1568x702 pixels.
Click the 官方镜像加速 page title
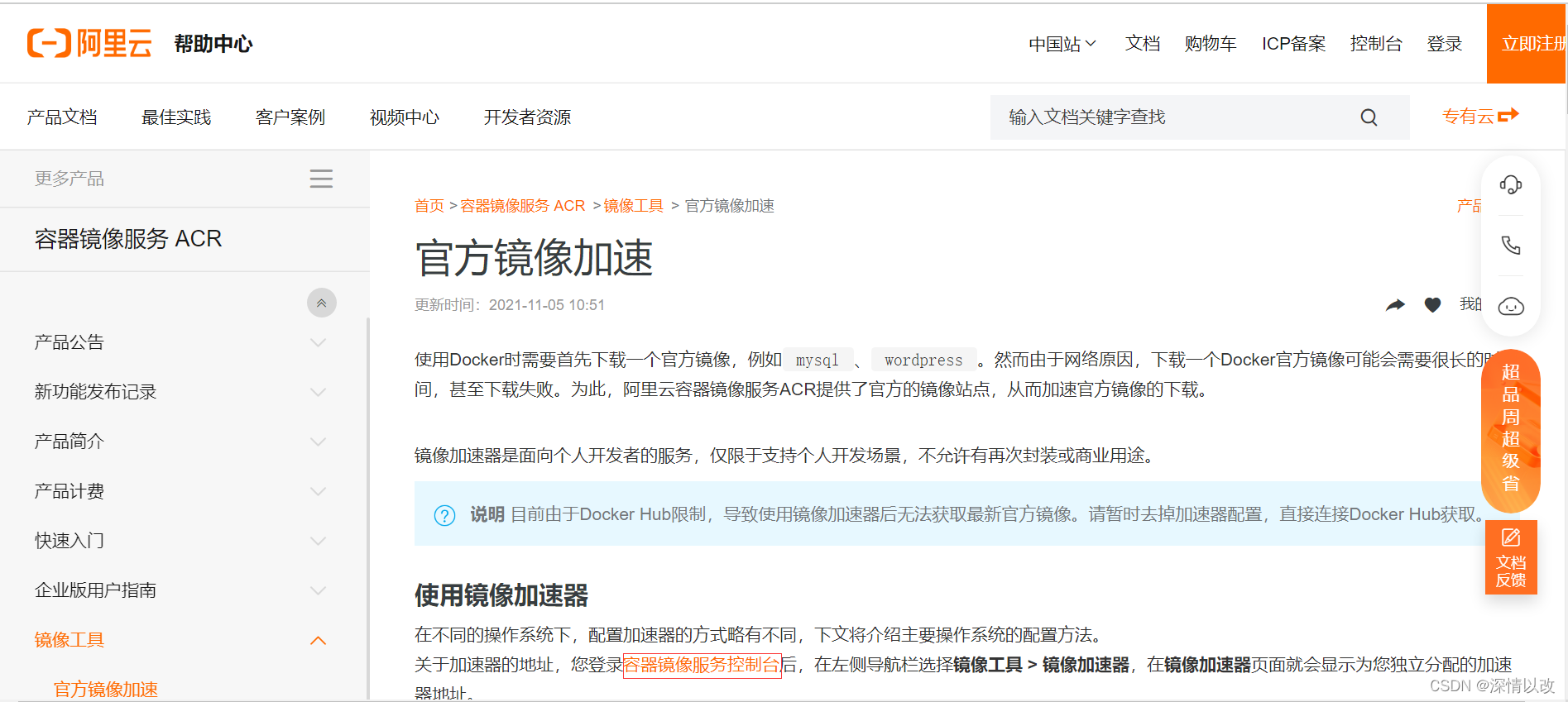534,259
